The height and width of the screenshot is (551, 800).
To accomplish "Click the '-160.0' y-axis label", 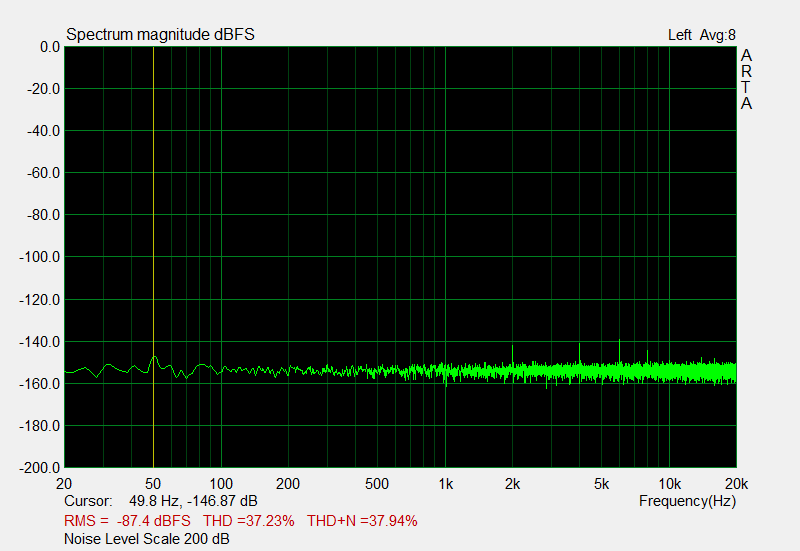I will click(40, 384).
